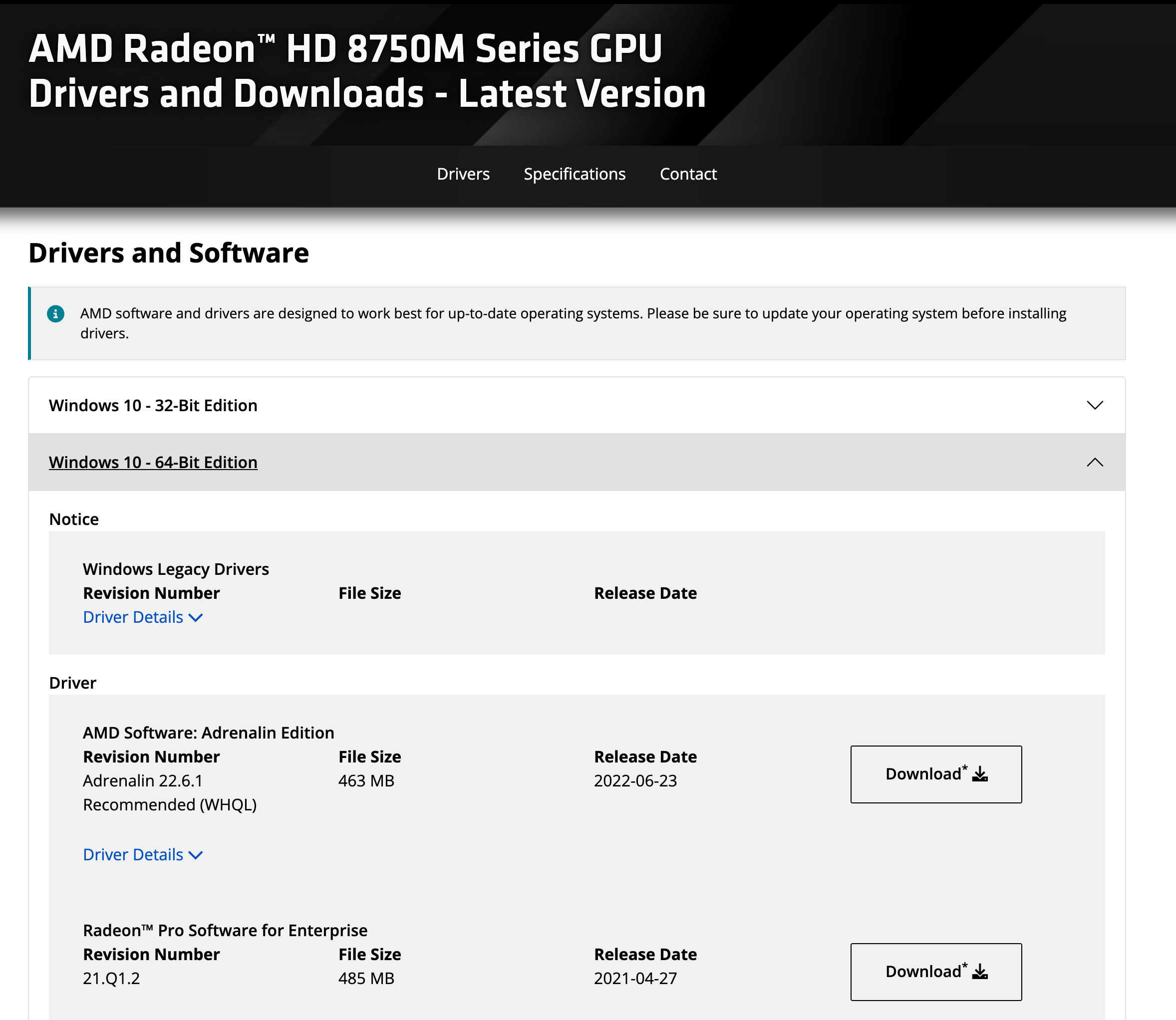Select the 'Adrenalin 22.6.1' revision text
The image size is (1176, 1020).
pos(142,780)
